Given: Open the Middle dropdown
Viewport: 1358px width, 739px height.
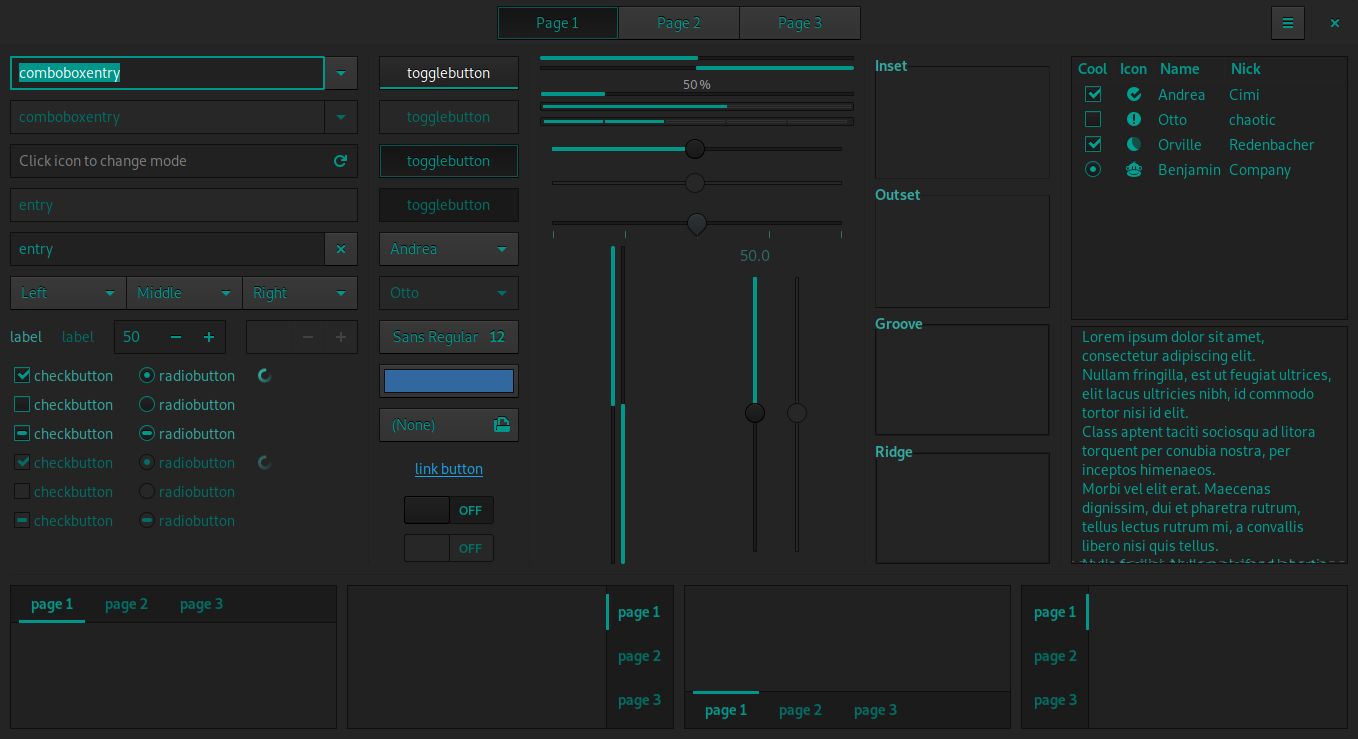Looking at the screenshot, I should tap(185, 293).
